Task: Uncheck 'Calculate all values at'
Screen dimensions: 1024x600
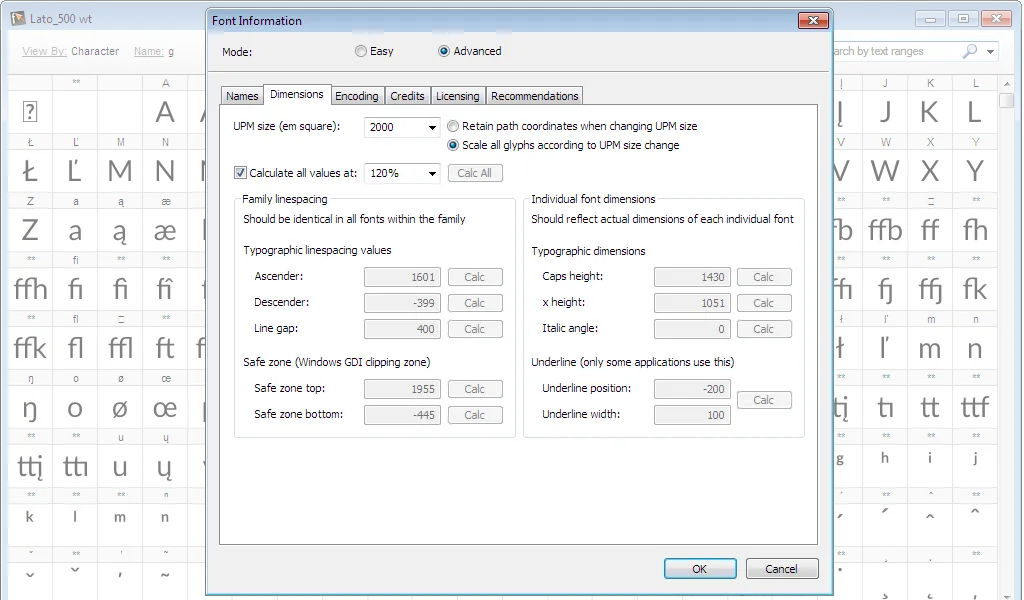Action: click(240, 172)
